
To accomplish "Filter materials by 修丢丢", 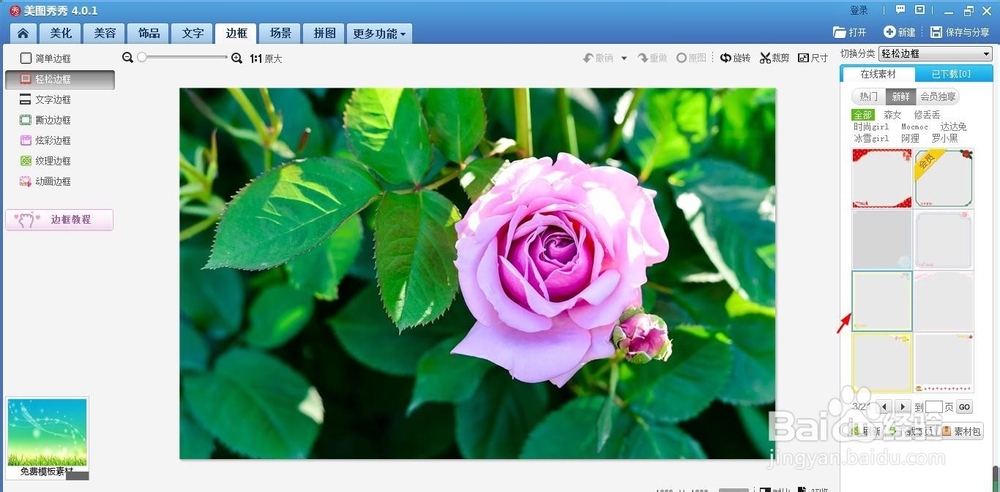I will (927, 116).
